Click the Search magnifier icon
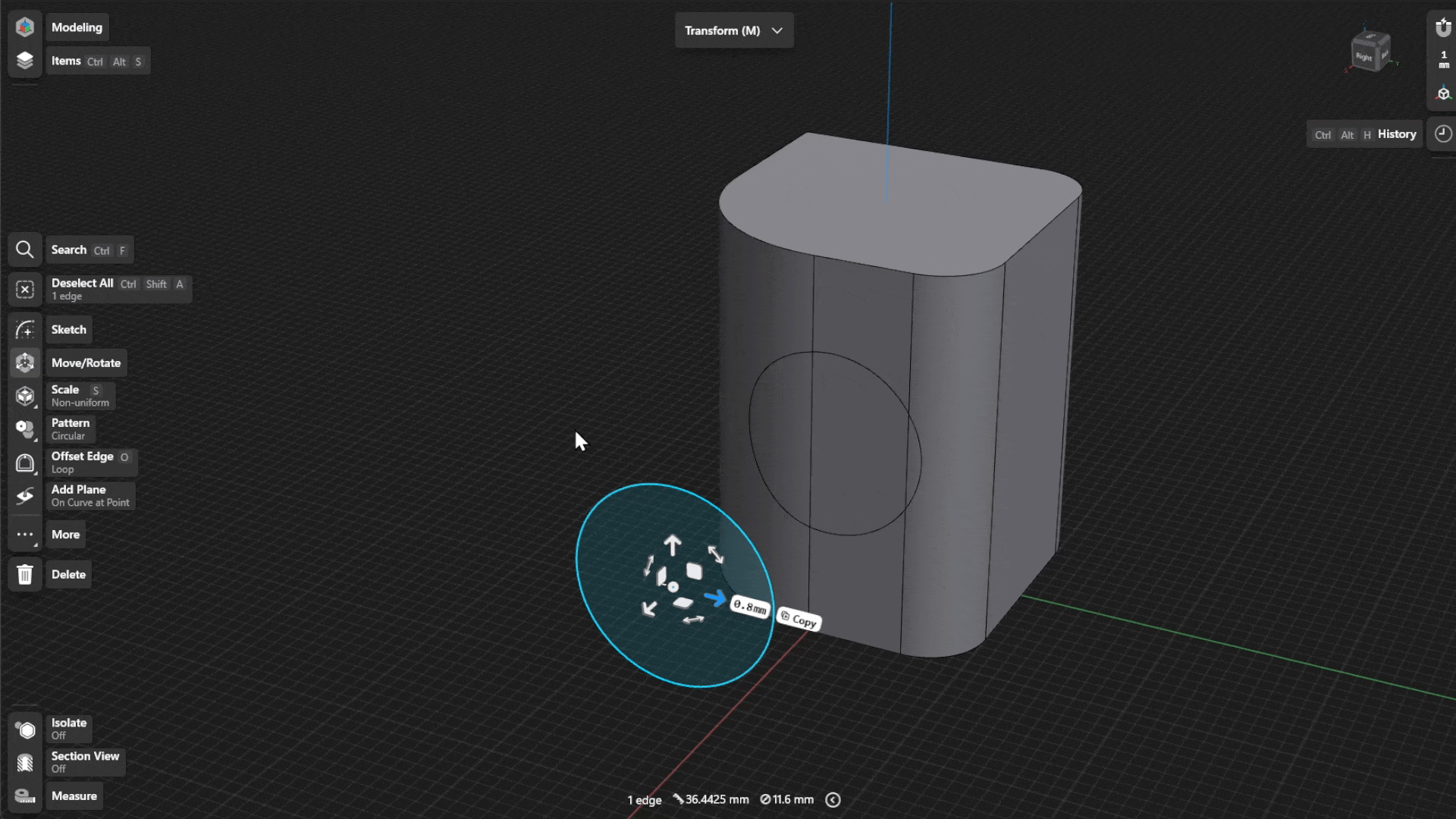The height and width of the screenshot is (819, 1456). coord(25,249)
